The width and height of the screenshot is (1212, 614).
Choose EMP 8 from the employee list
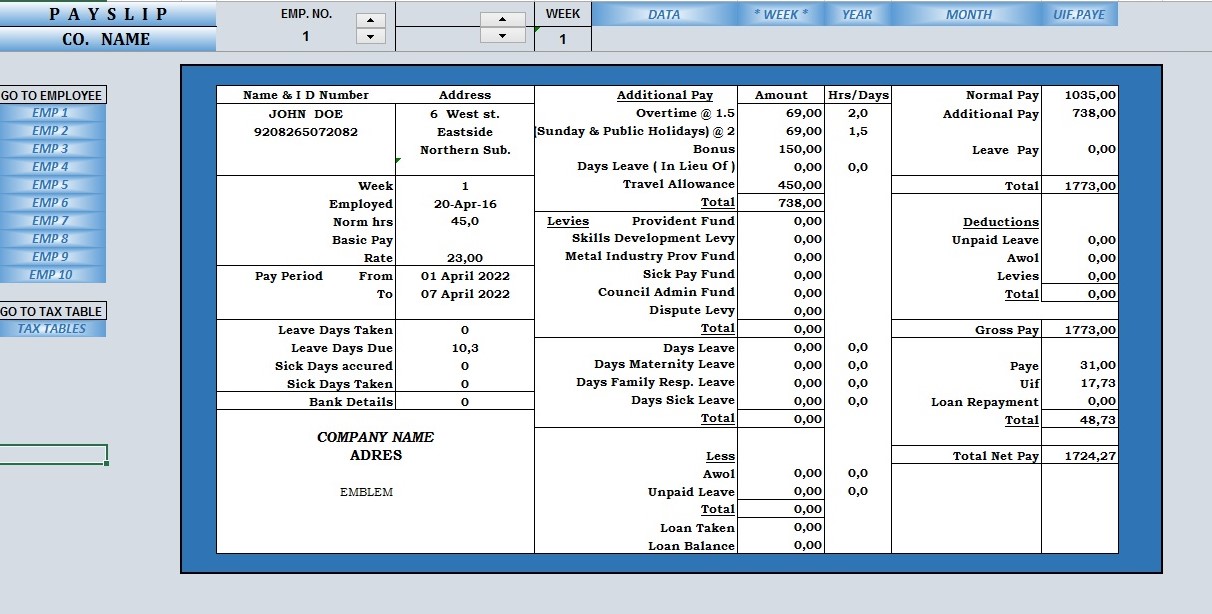point(51,239)
